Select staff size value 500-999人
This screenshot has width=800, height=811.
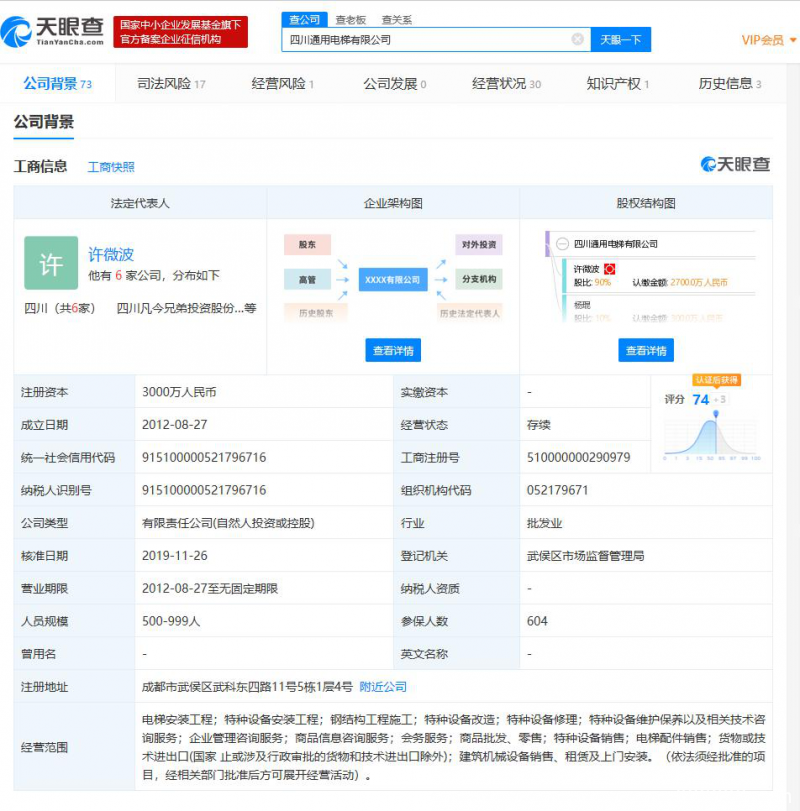point(171,621)
